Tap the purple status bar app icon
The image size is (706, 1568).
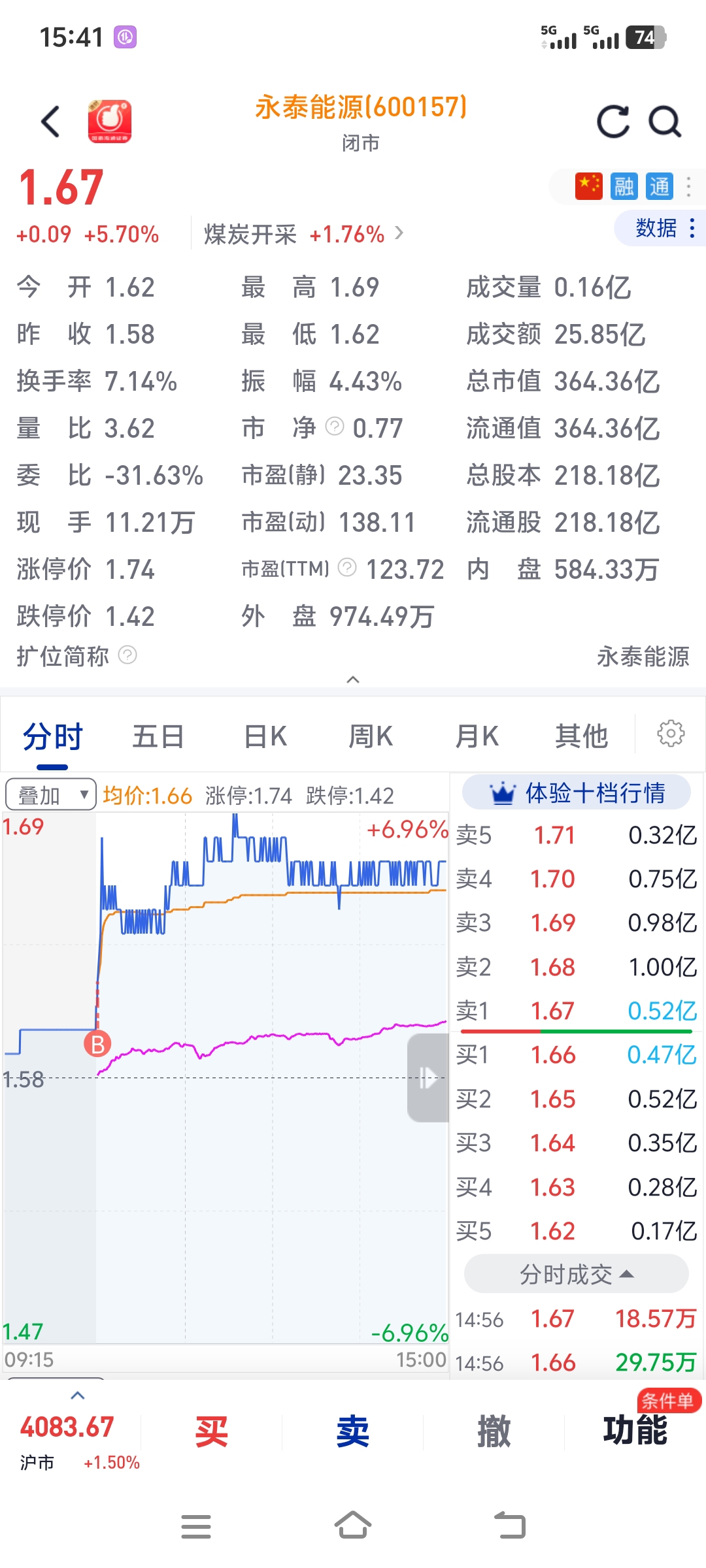125,37
